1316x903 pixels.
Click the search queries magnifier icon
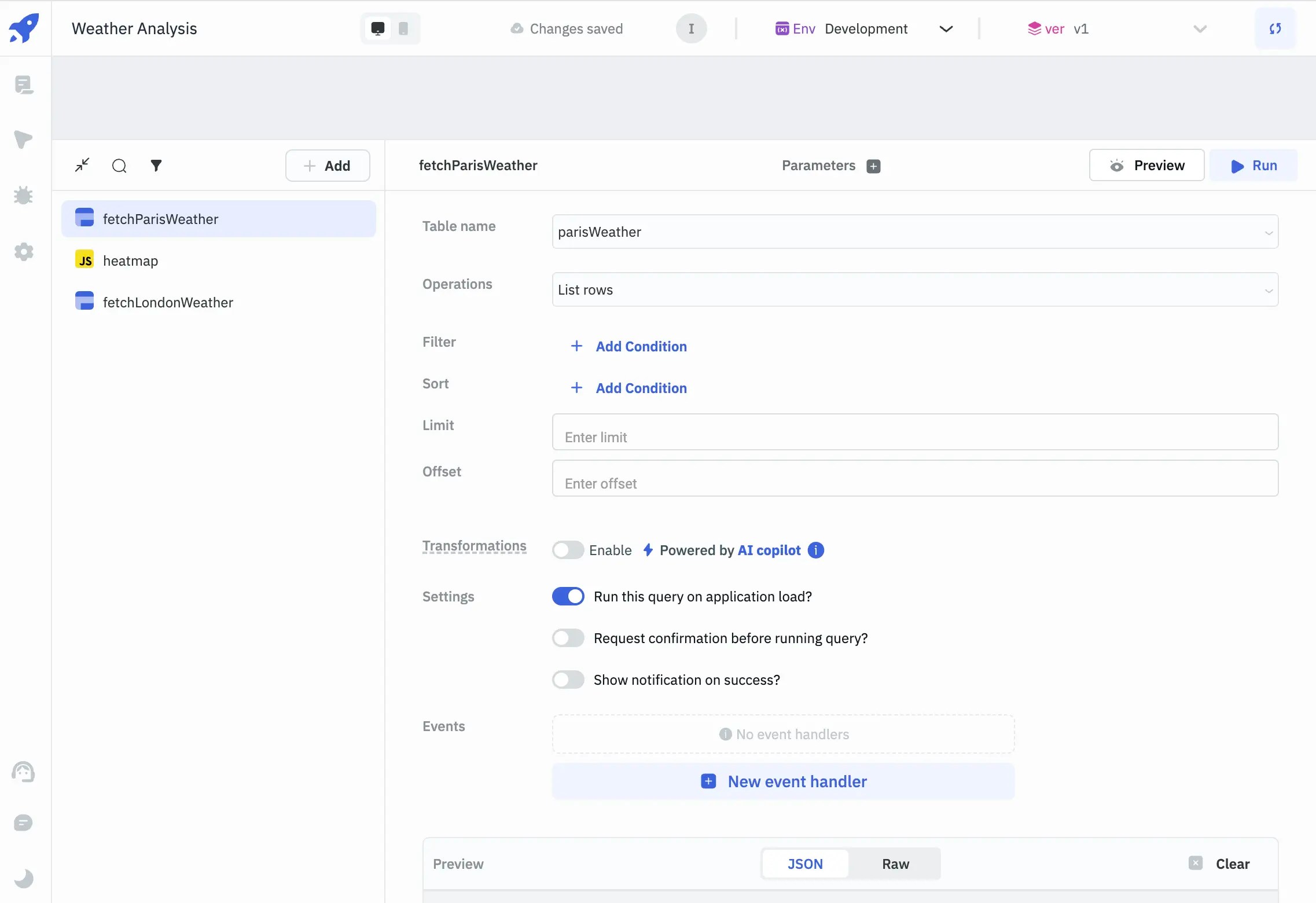click(119, 166)
